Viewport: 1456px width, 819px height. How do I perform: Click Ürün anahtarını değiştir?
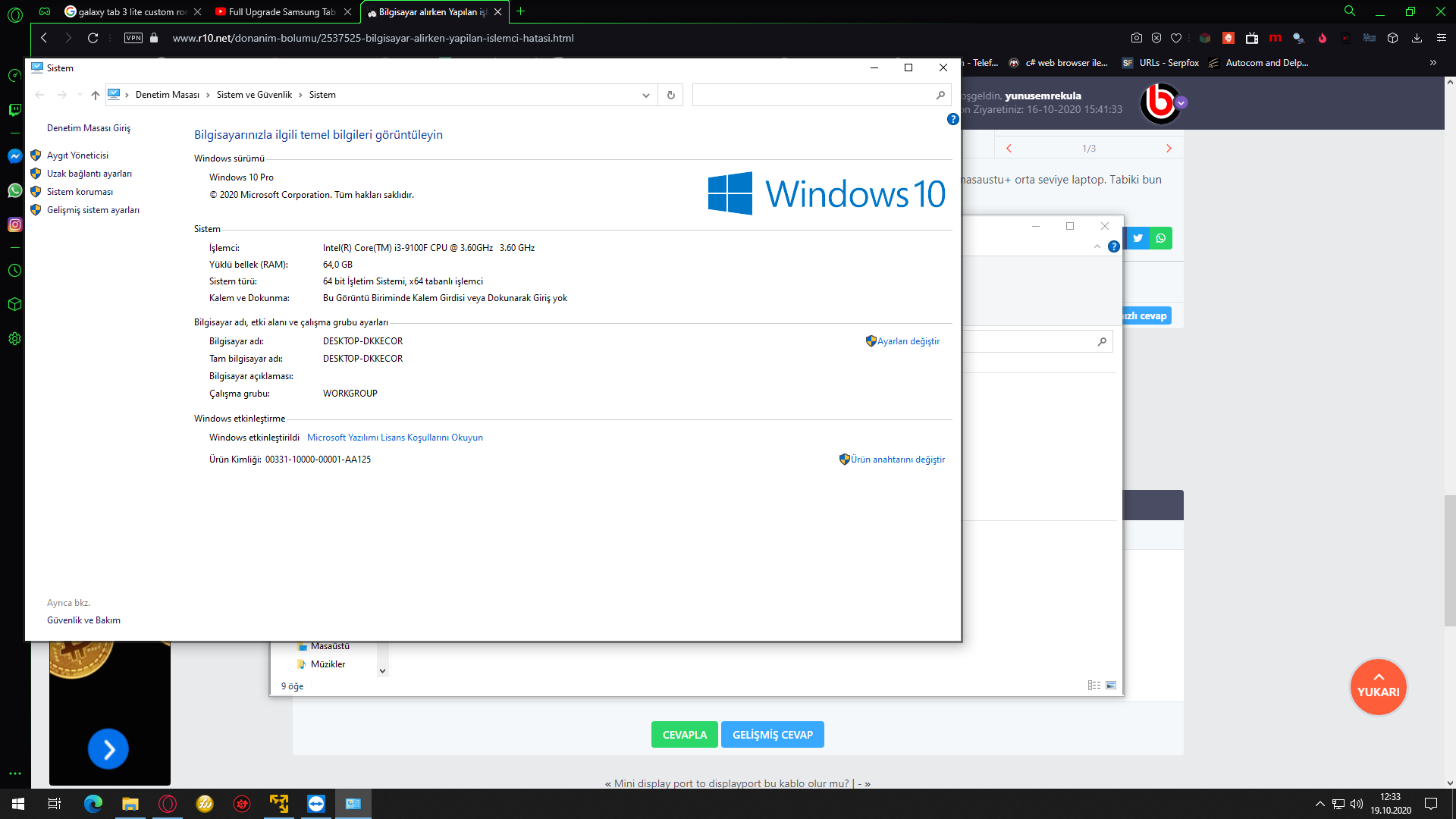(x=898, y=460)
